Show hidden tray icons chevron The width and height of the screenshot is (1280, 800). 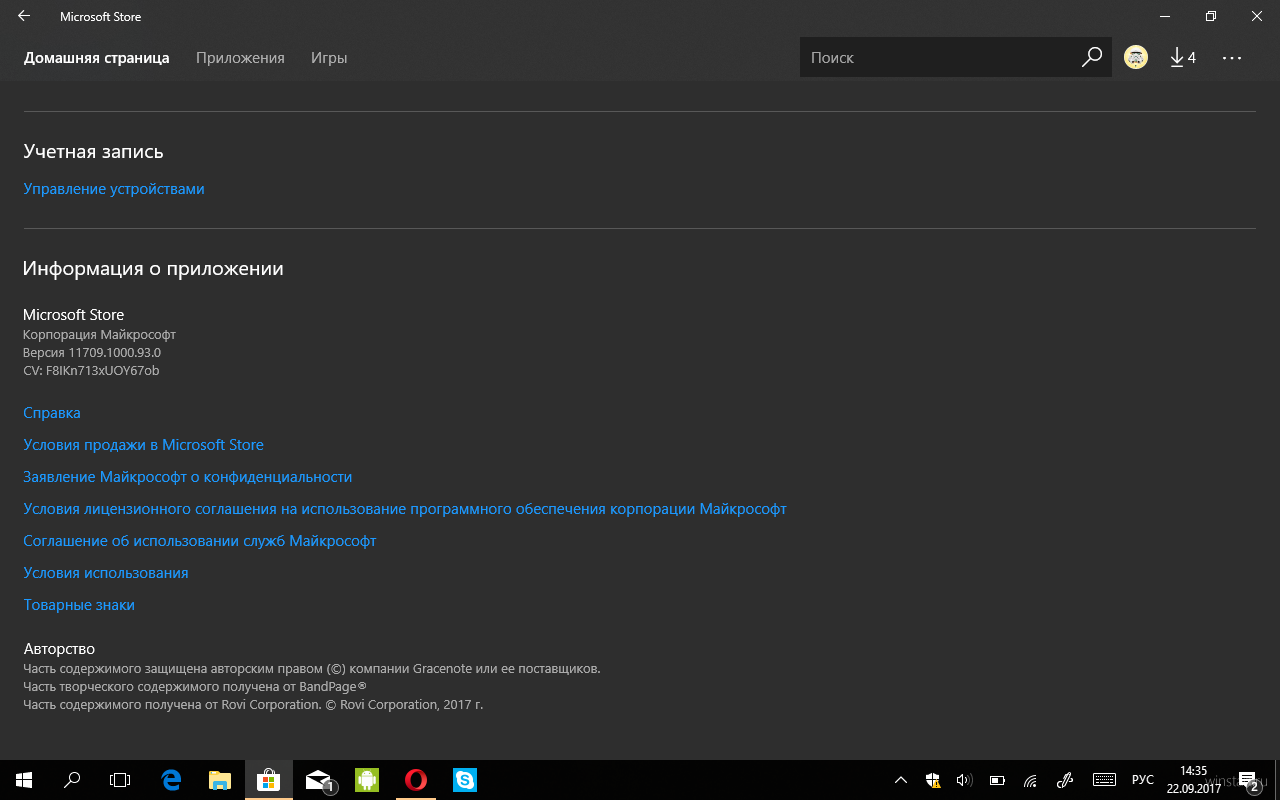(x=901, y=780)
